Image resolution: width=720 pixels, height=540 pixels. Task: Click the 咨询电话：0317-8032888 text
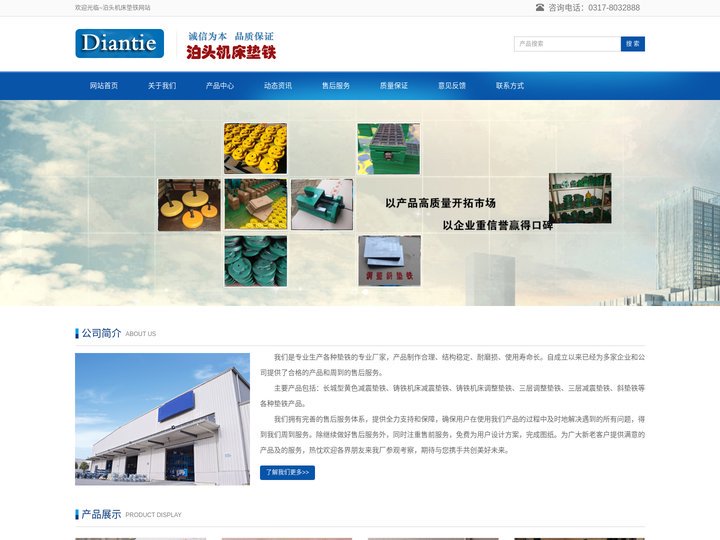pyautogui.click(x=594, y=7)
